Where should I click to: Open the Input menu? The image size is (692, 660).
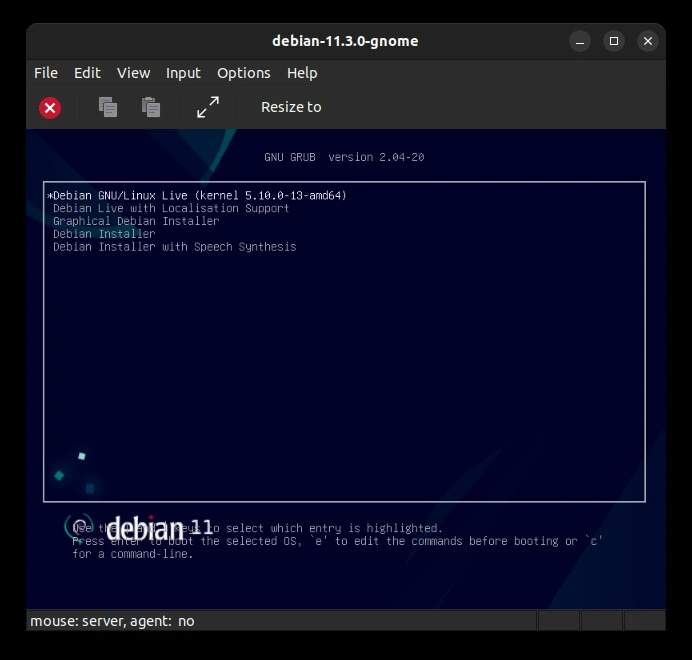click(x=184, y=73)
